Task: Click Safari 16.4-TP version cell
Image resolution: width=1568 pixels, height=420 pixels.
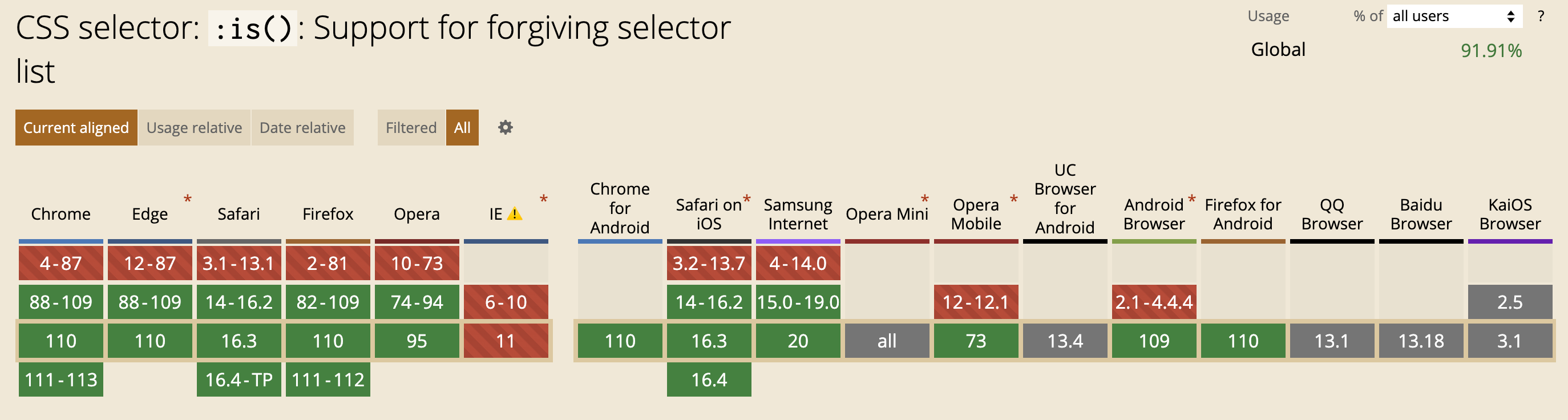Action: [x=239, y=380]
